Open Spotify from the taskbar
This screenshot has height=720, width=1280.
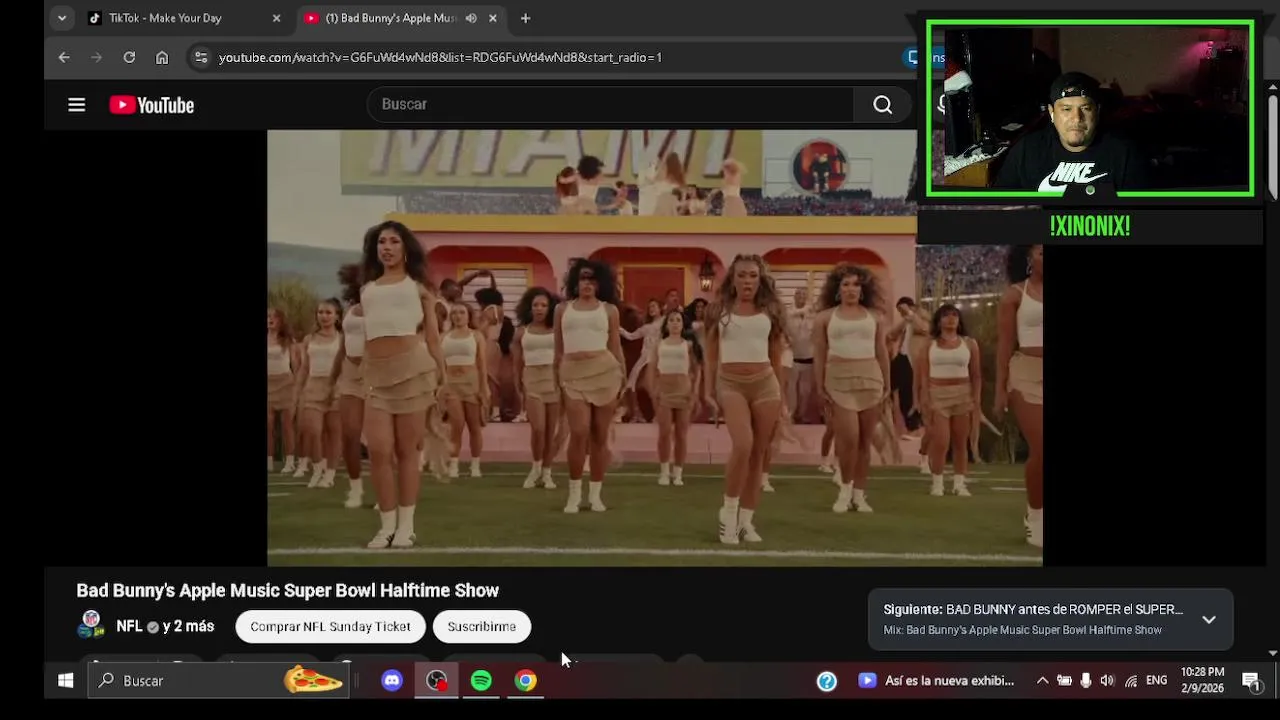(481, 680)
